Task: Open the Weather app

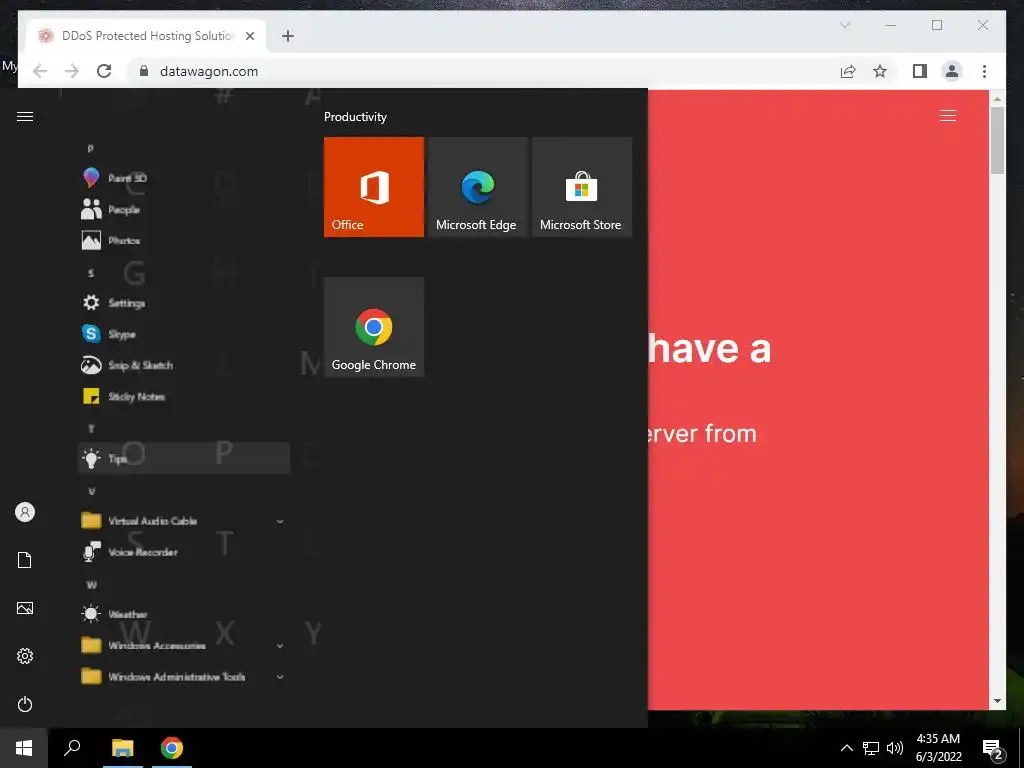Action: coord(184,614)
